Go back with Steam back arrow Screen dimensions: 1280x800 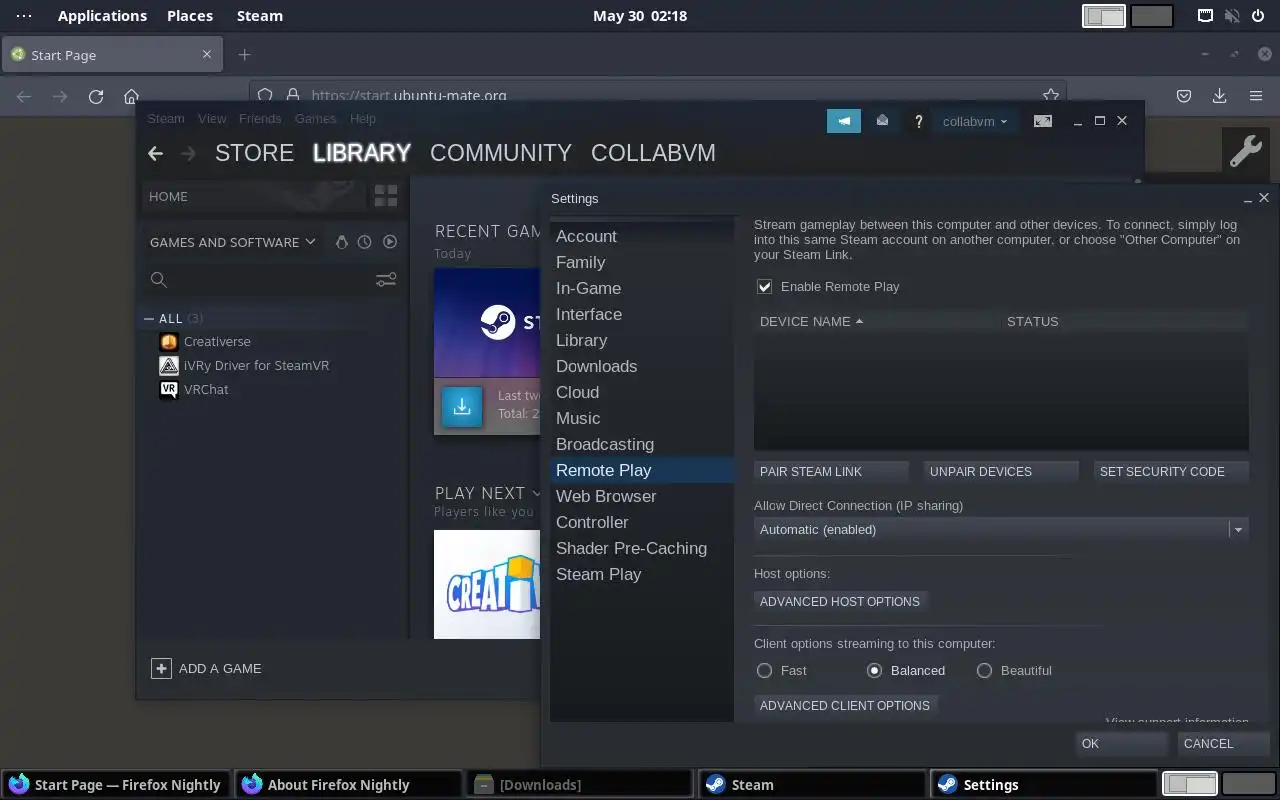(155, 153)
